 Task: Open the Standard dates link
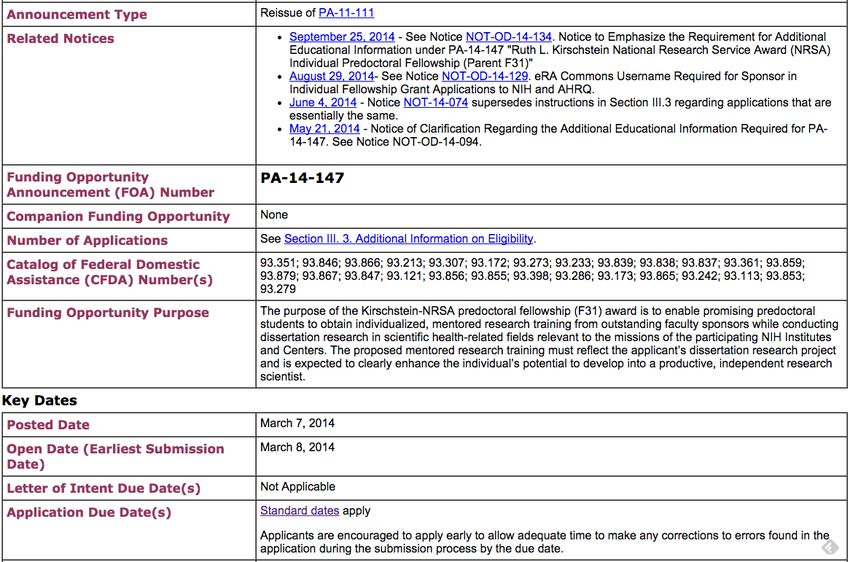point(299,511)
